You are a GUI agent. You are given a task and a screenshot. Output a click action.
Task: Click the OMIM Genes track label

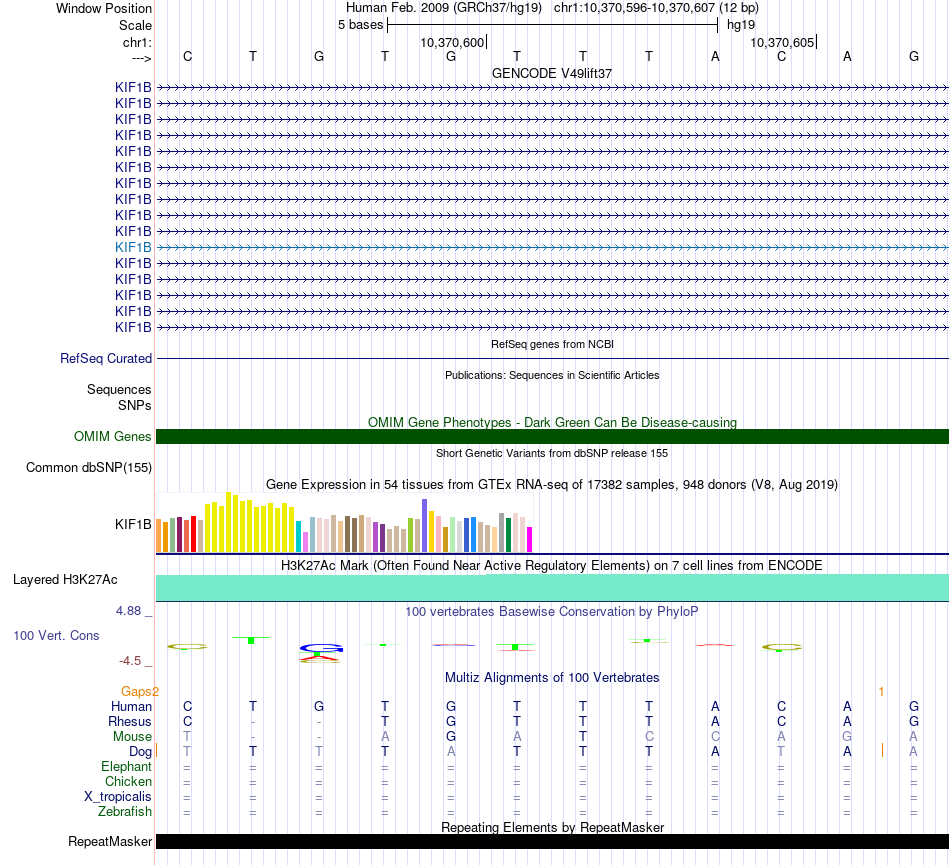[x=113, y=436]
